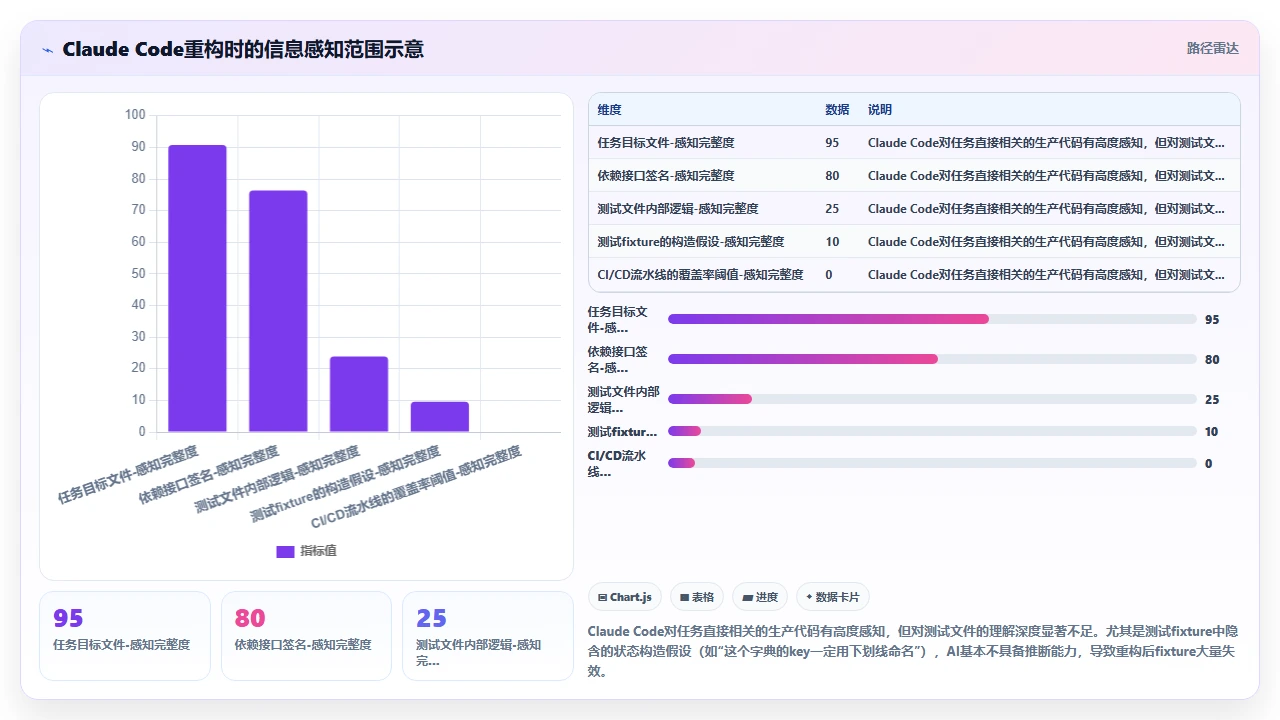Select the 进度 tag chip
This screenshot has width=1280, height=720.
point(760,597)
